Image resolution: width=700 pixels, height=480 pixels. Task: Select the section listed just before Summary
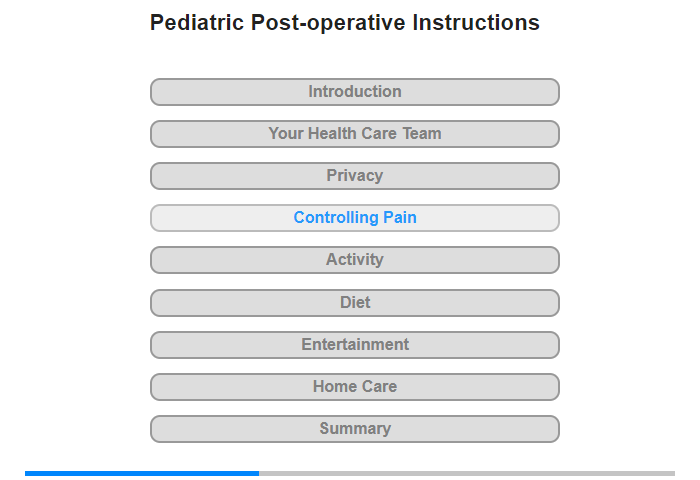[x=354, y=387]
